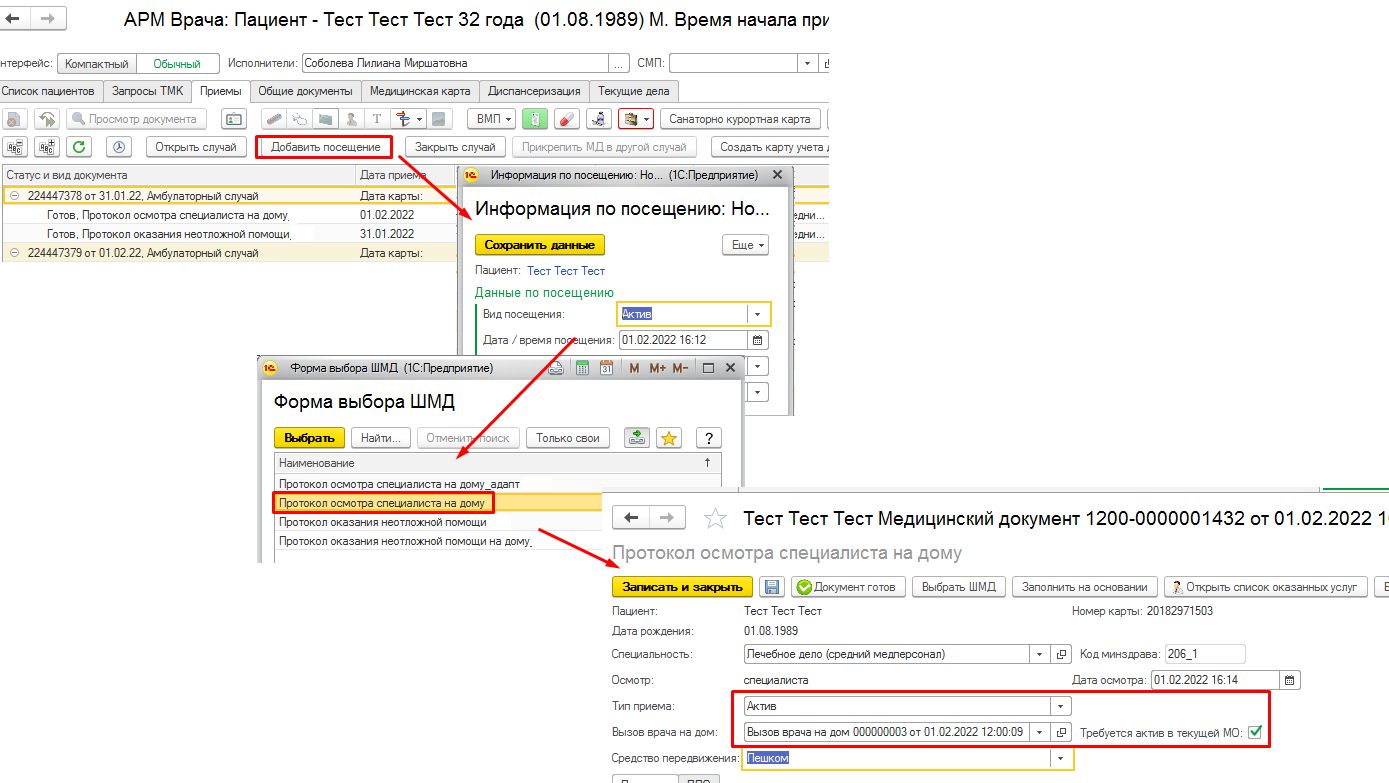Viewport: 1389px width, 783px height.
Task: Click the circular arrow icon in the upper toolbar
Action: pyautogui.click(x=47, y=119)
